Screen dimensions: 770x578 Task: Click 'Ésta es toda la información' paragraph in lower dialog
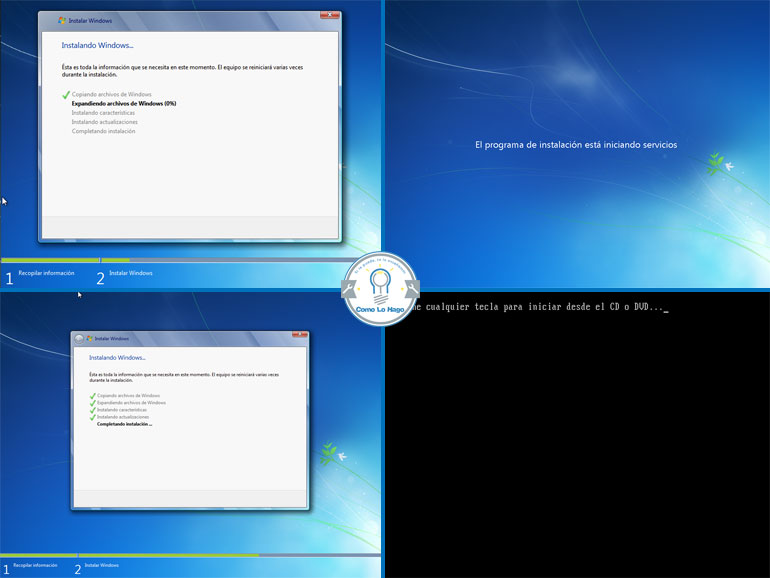184,377
